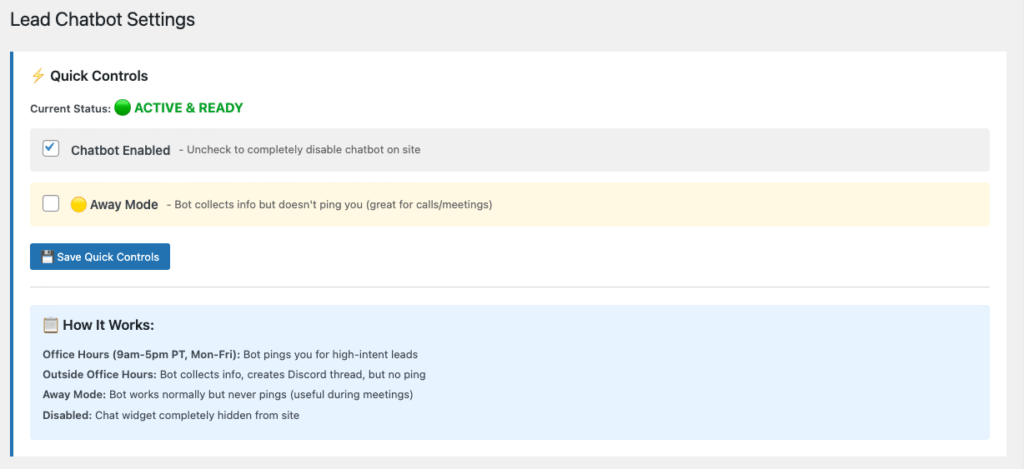Click the Chatbot Enabled label text
This screenshot has width=1024, height=469.
coord(120,150)
